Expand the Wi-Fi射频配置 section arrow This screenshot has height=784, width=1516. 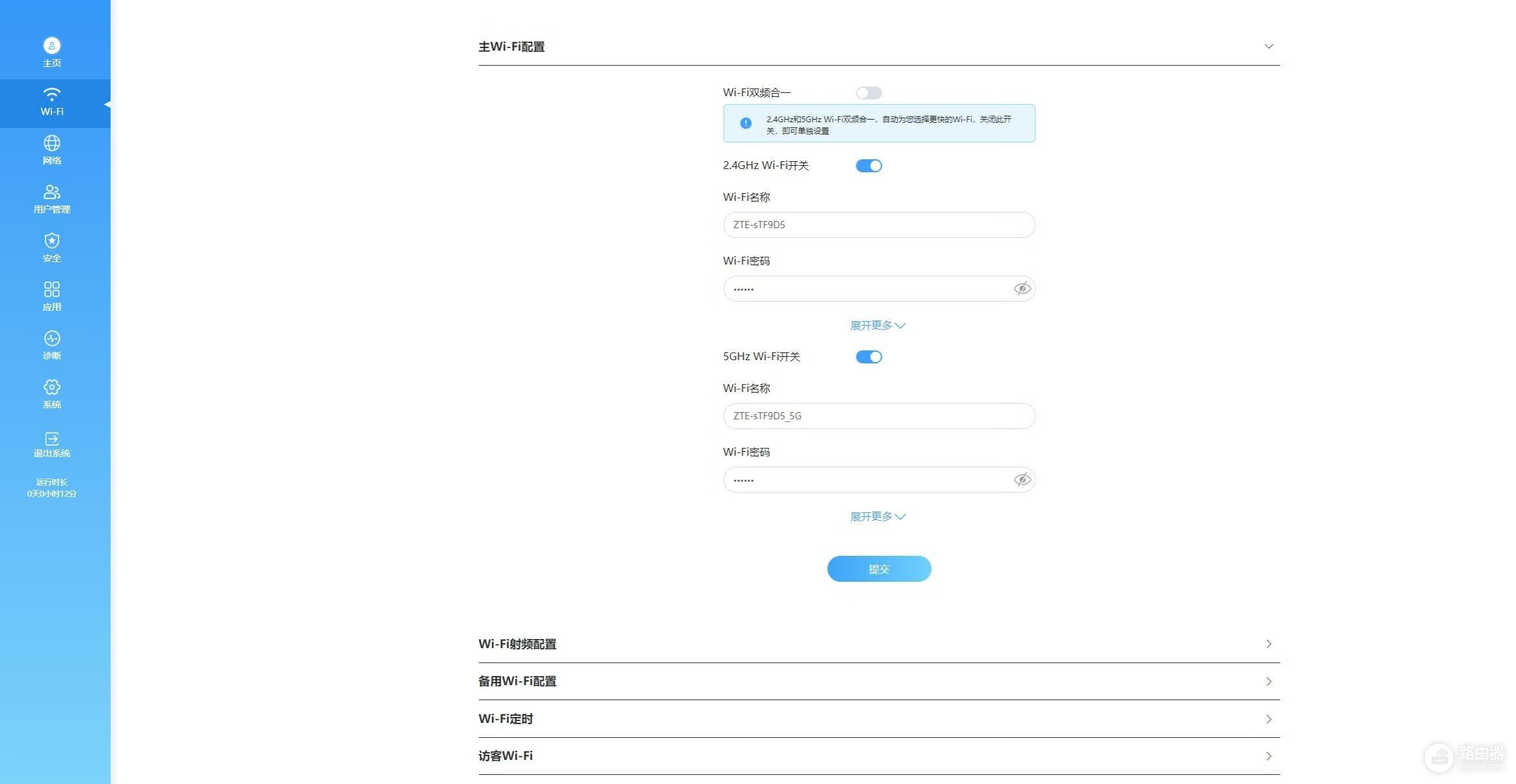[1269, 644]
